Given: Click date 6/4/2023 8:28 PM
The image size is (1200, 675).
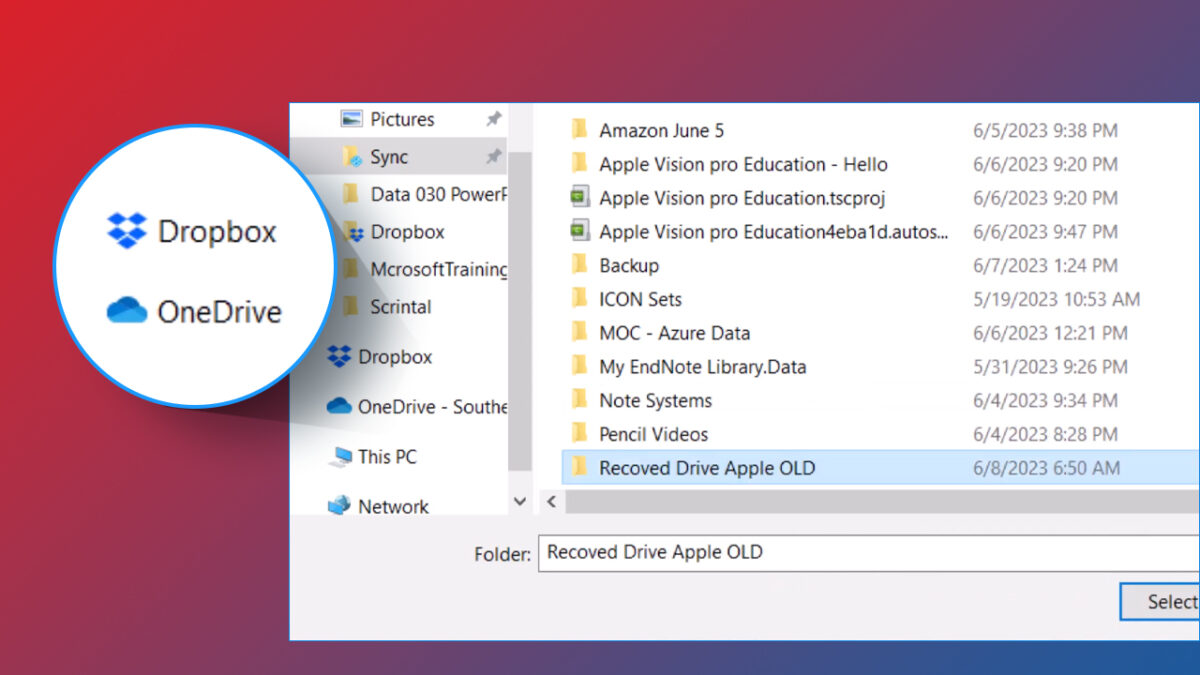Looking at the screenshot, I should pos(1045,434).
